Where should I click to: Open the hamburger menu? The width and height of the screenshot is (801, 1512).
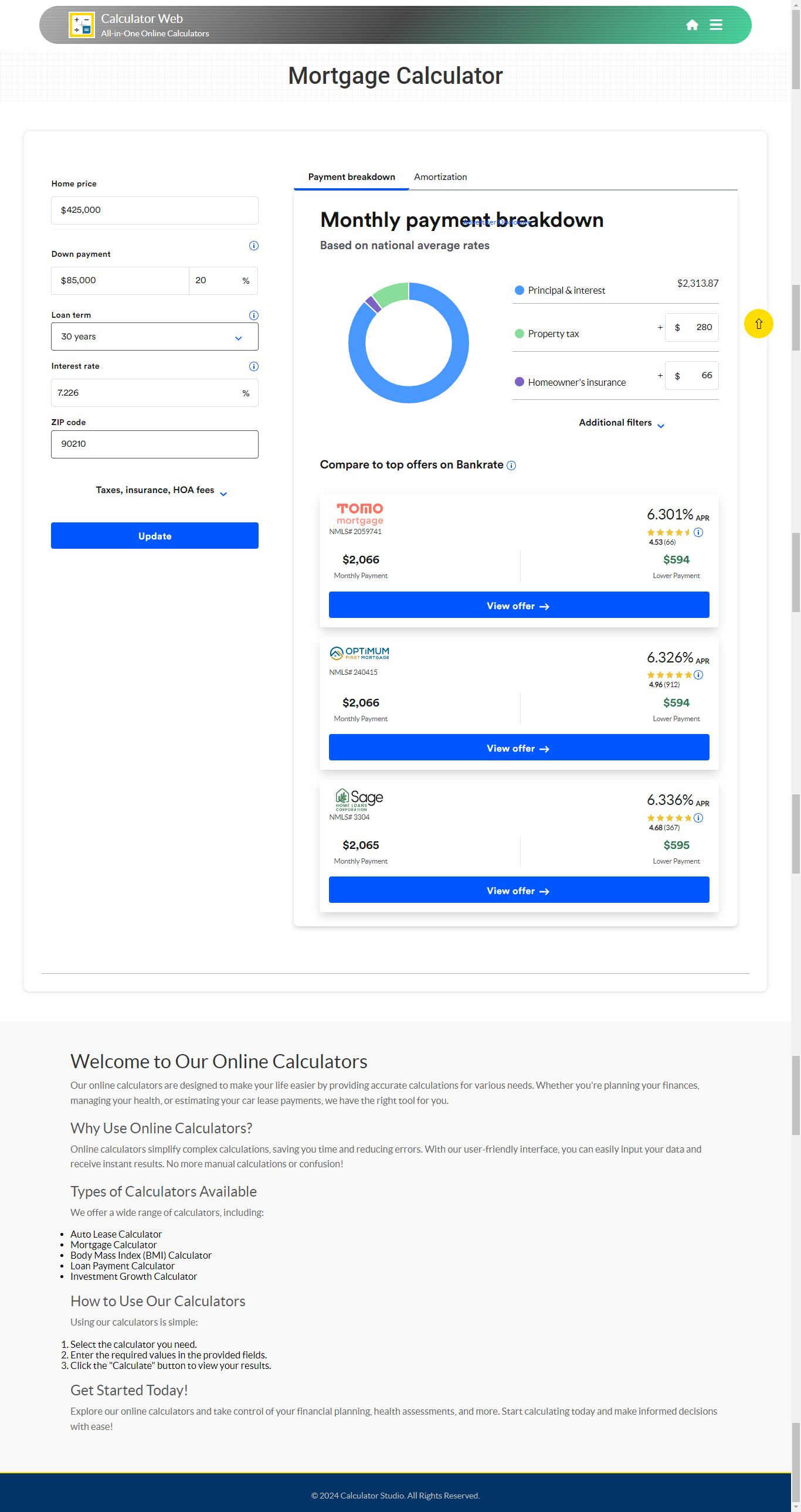[x=716, y=25]
